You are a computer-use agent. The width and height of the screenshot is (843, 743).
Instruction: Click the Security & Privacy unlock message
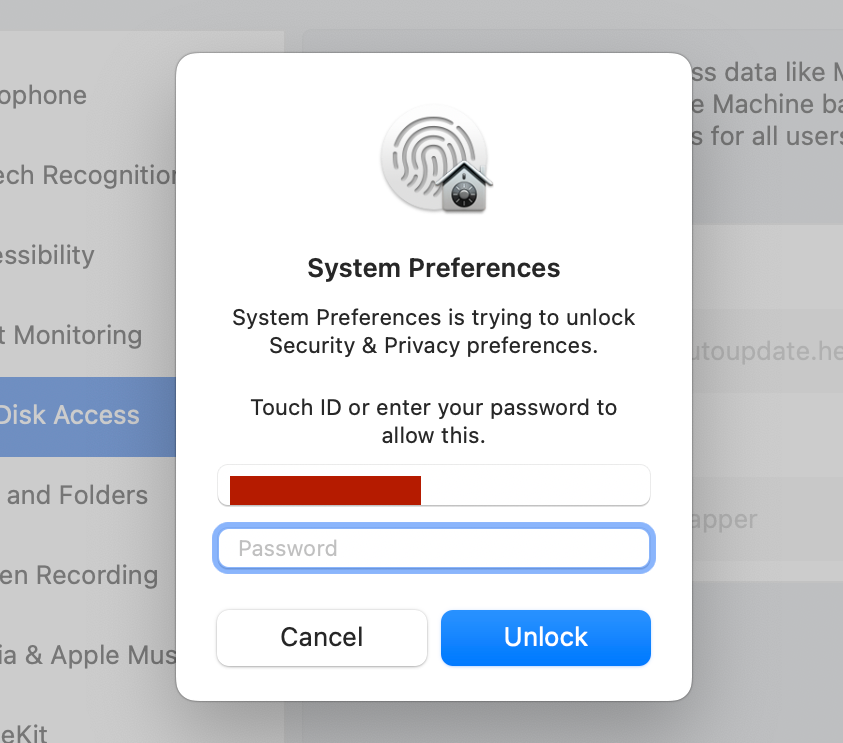(x=433, y=332)
